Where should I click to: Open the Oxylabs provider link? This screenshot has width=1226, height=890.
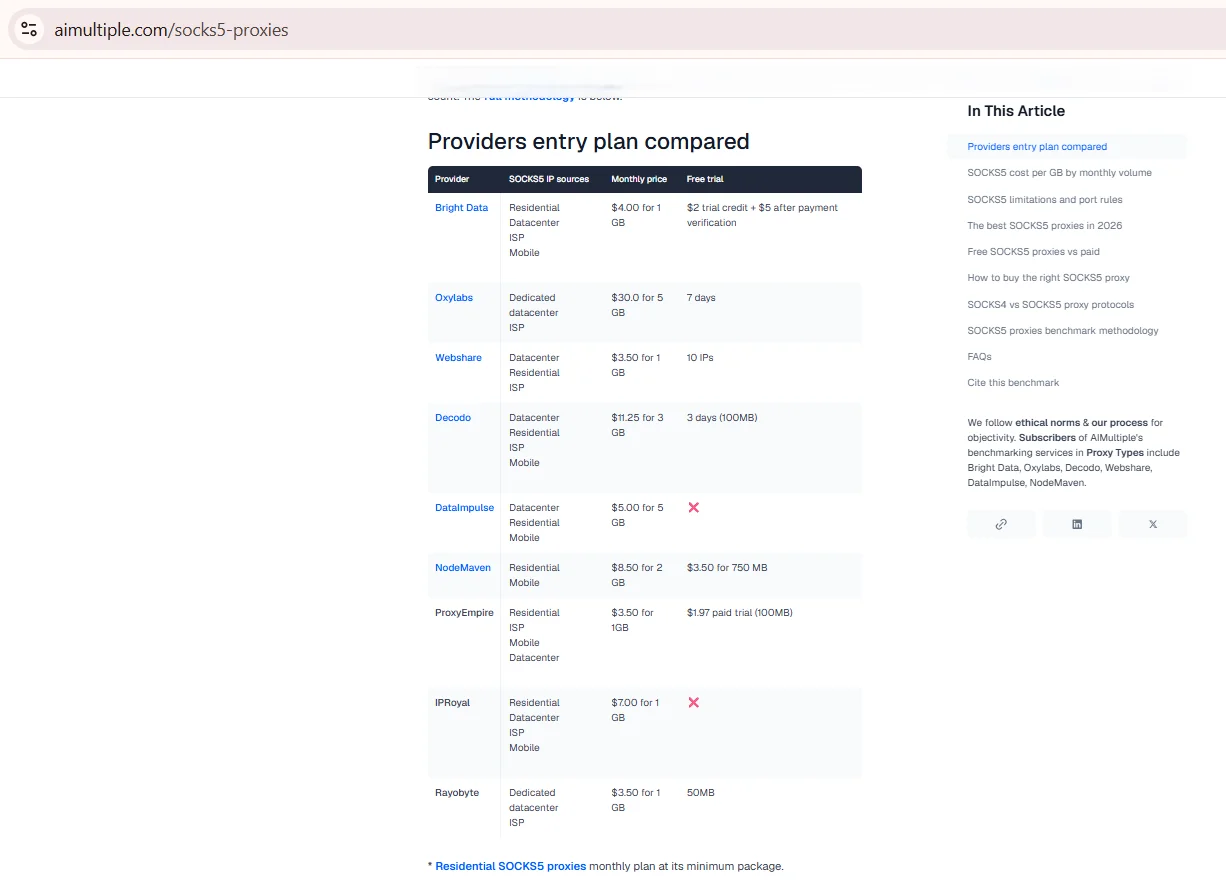454,297
